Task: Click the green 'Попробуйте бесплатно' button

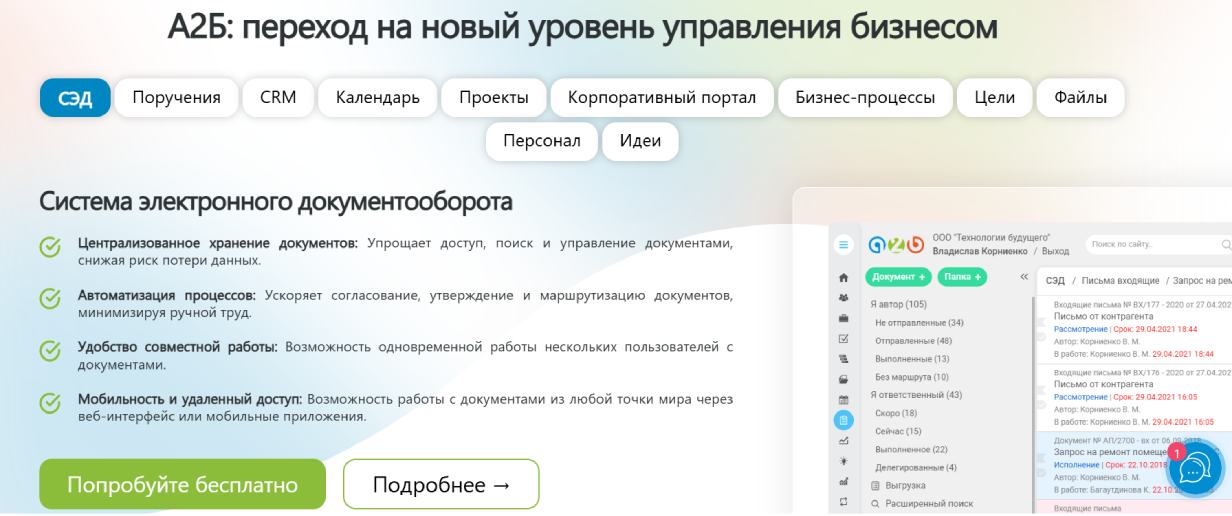Action: pos(182,485)
